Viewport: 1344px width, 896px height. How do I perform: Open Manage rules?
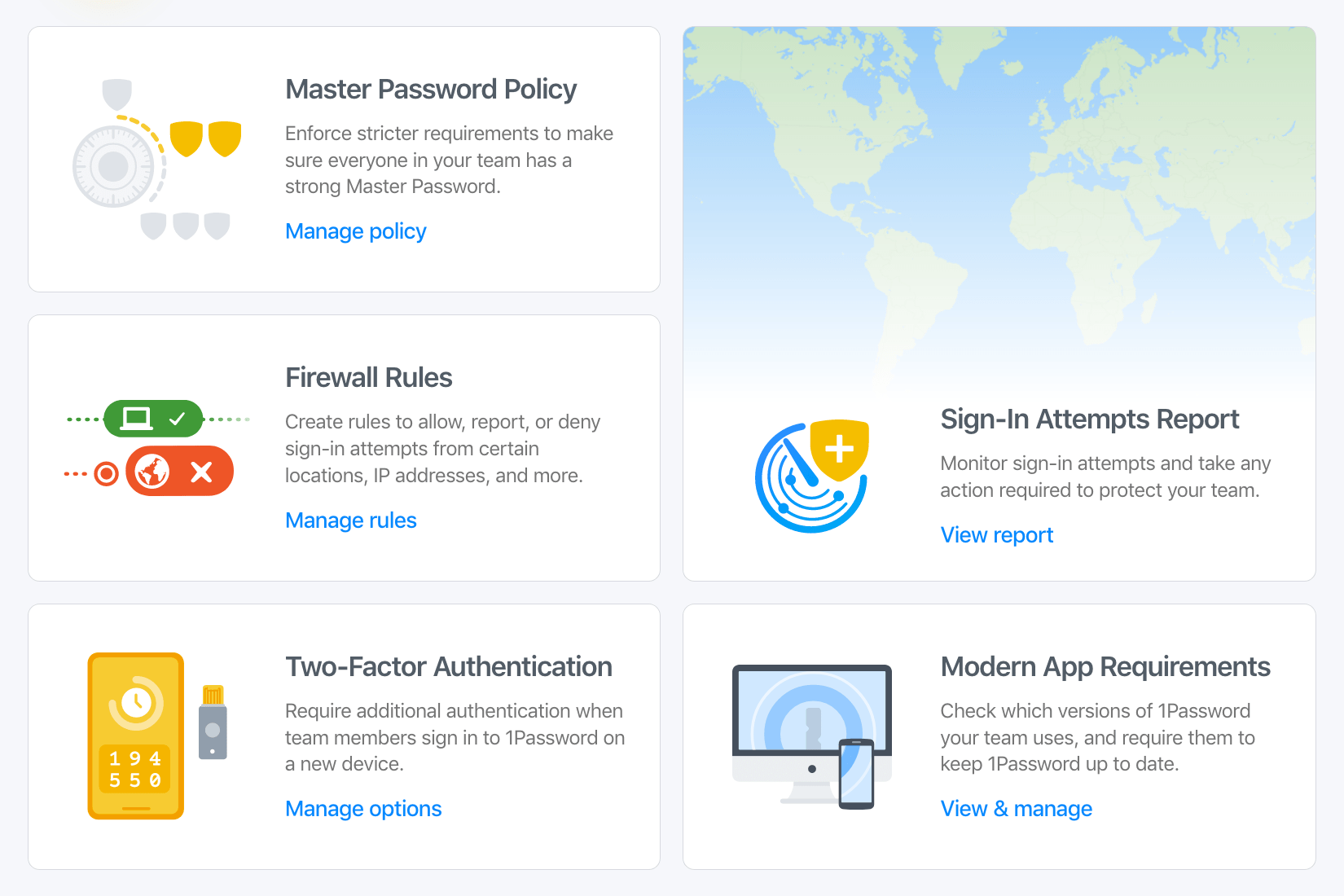pos(350,520)
